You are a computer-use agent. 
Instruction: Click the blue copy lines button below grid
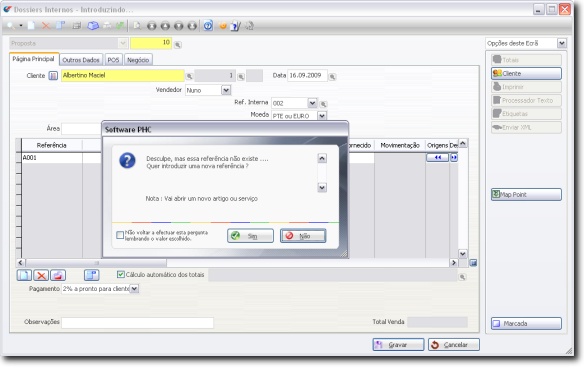tap(91, 275)
